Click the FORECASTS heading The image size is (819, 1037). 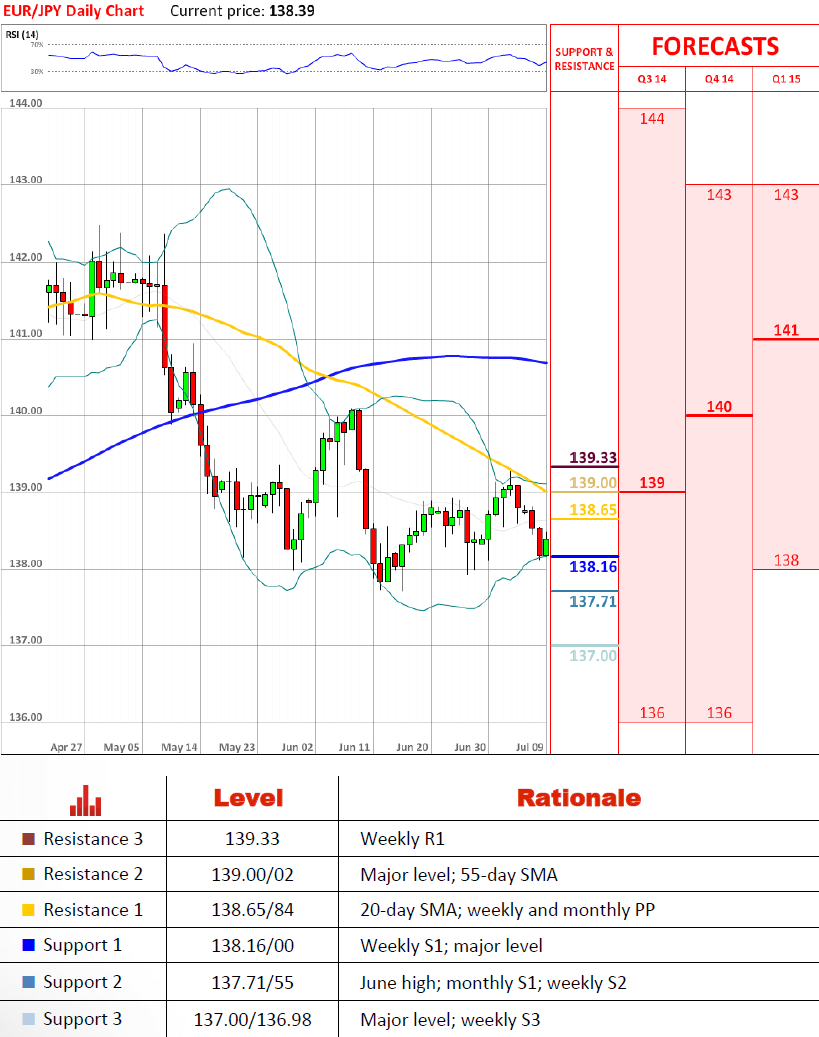pos(715,46)
